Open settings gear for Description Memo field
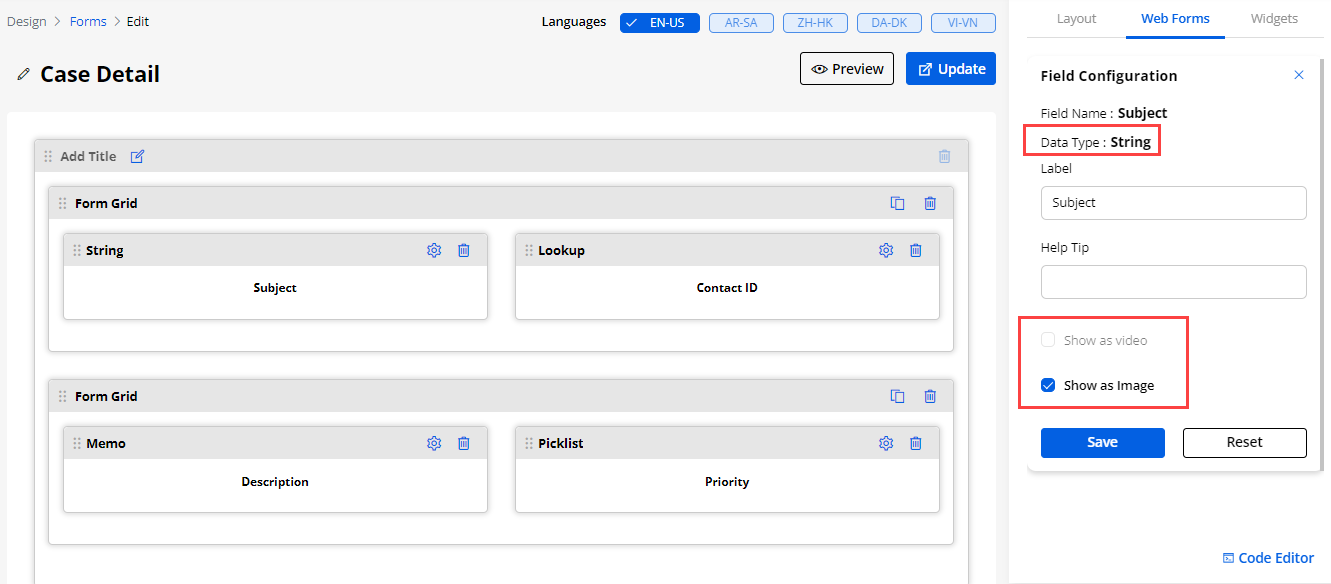Viewport: 1331px width, 584px height. point(434,444)
